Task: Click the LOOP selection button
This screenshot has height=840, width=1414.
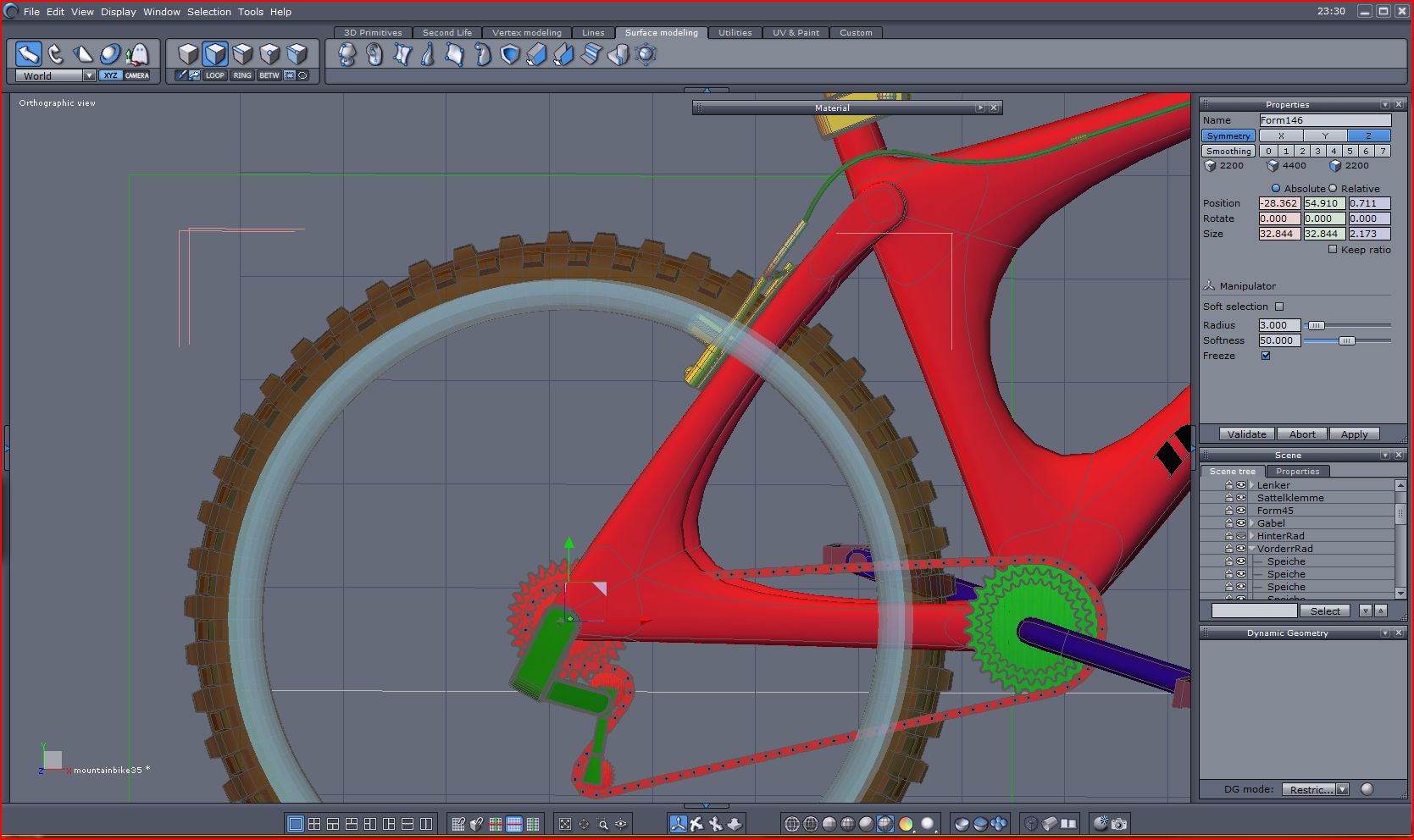Action: [x=215, y=75]
